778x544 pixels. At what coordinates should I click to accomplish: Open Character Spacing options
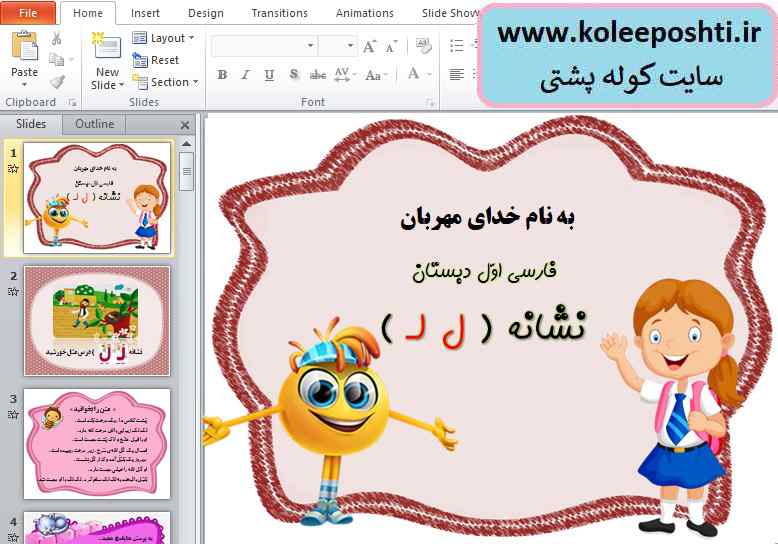344,75
